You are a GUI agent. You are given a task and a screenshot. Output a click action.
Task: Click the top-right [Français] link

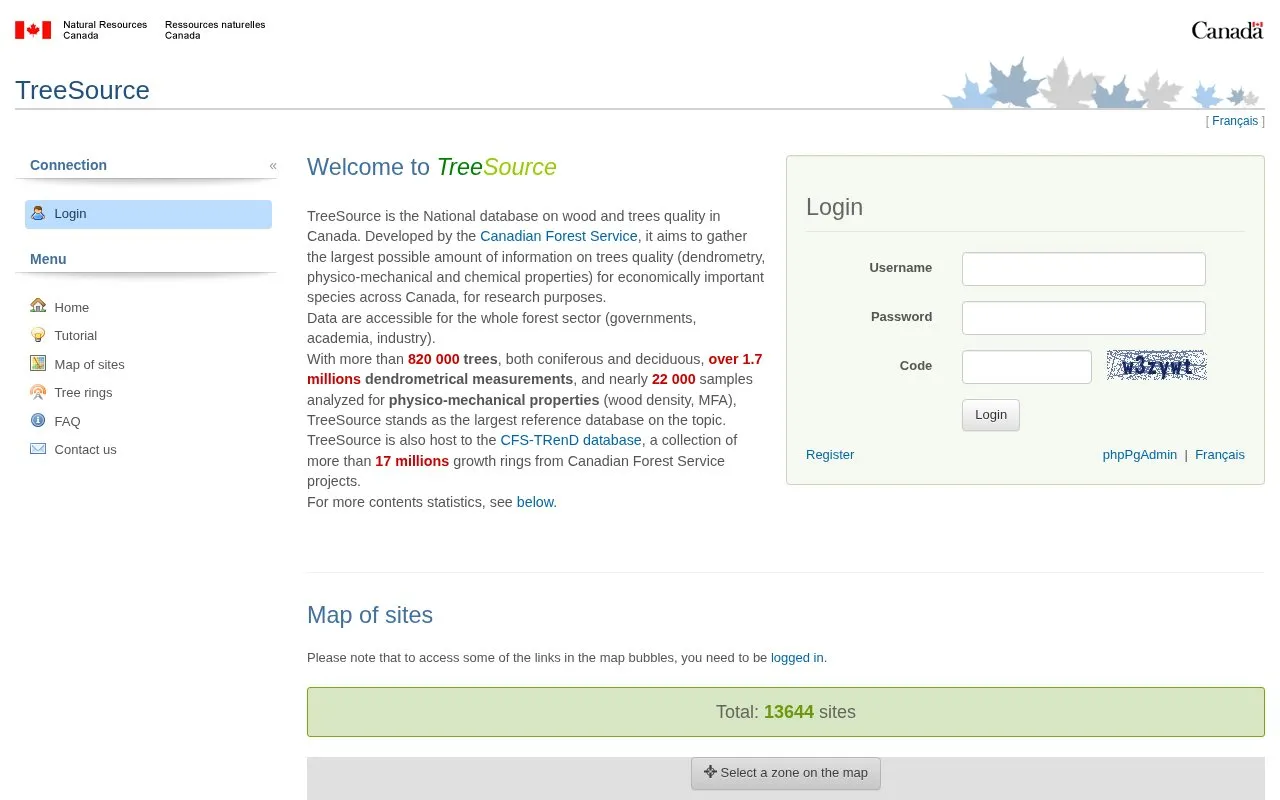[x=1235, y=121]
